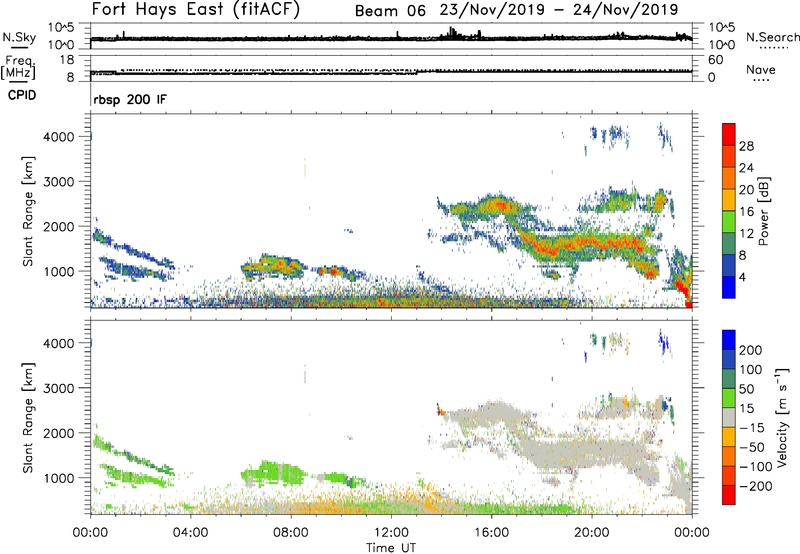Click the "N.Sky" legend label
The width and height of the screenshot is (800, 554).
(19, 37)
